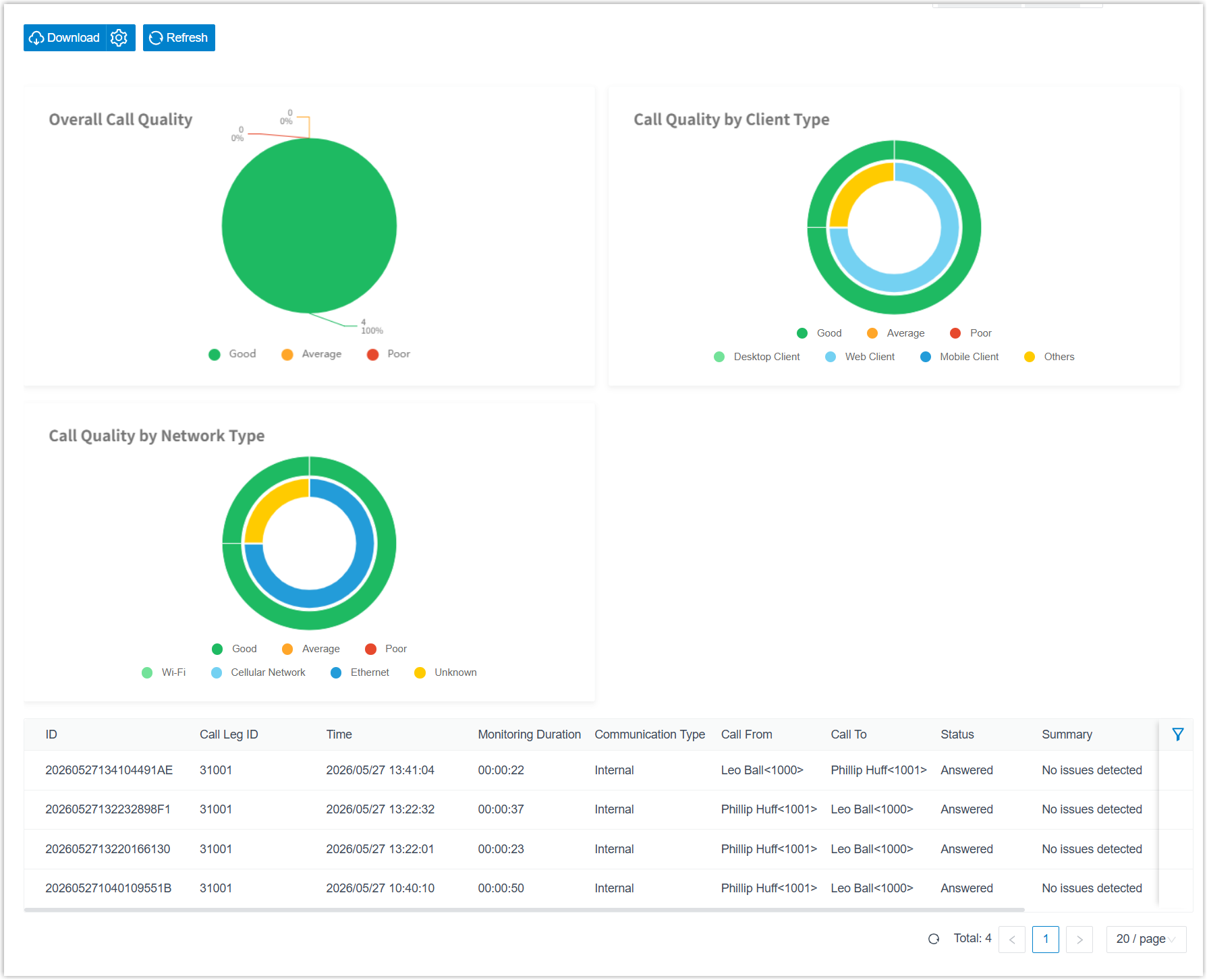Screen dimensions: 1207x980
Task: Select page 1 in pagination
Action: tap(1046, 940)
